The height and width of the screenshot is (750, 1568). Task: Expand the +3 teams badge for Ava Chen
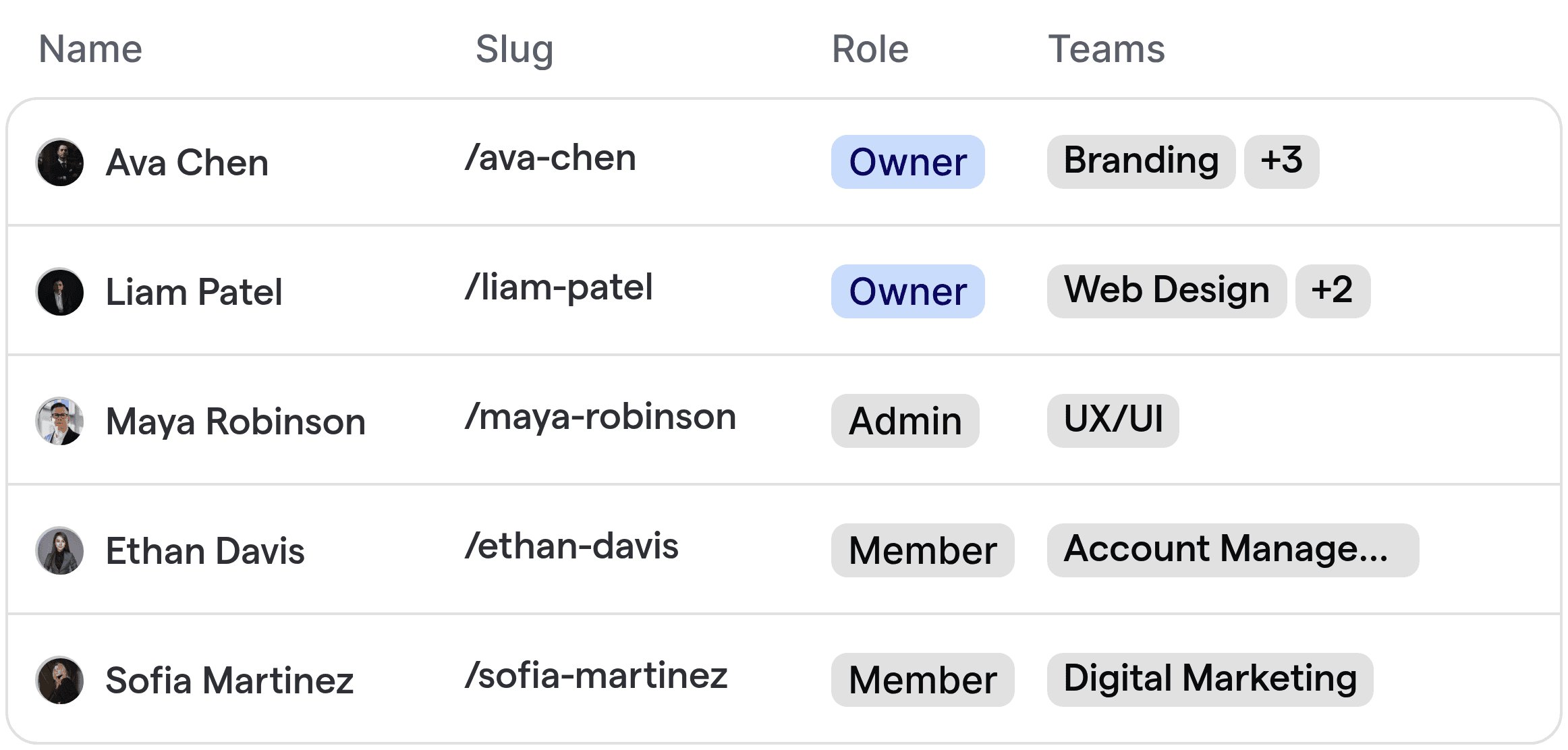tap(1281, 161)
